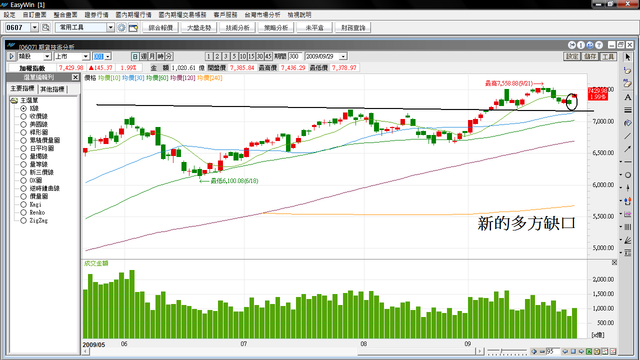The width and height of the screenshot is (640, 360).
Task: Click the first blue round icon in chart title bar
Action: (572, 45)
